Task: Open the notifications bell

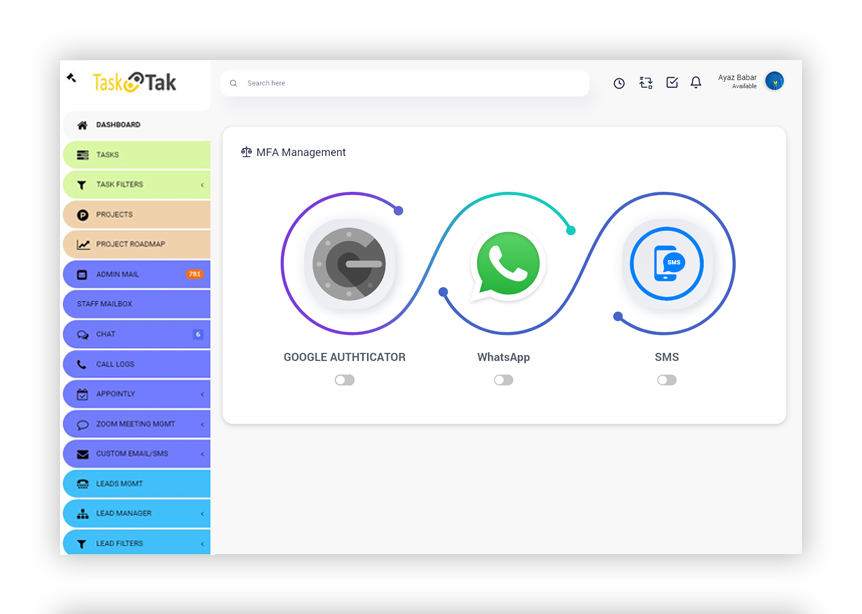Action: pos(696,82)
